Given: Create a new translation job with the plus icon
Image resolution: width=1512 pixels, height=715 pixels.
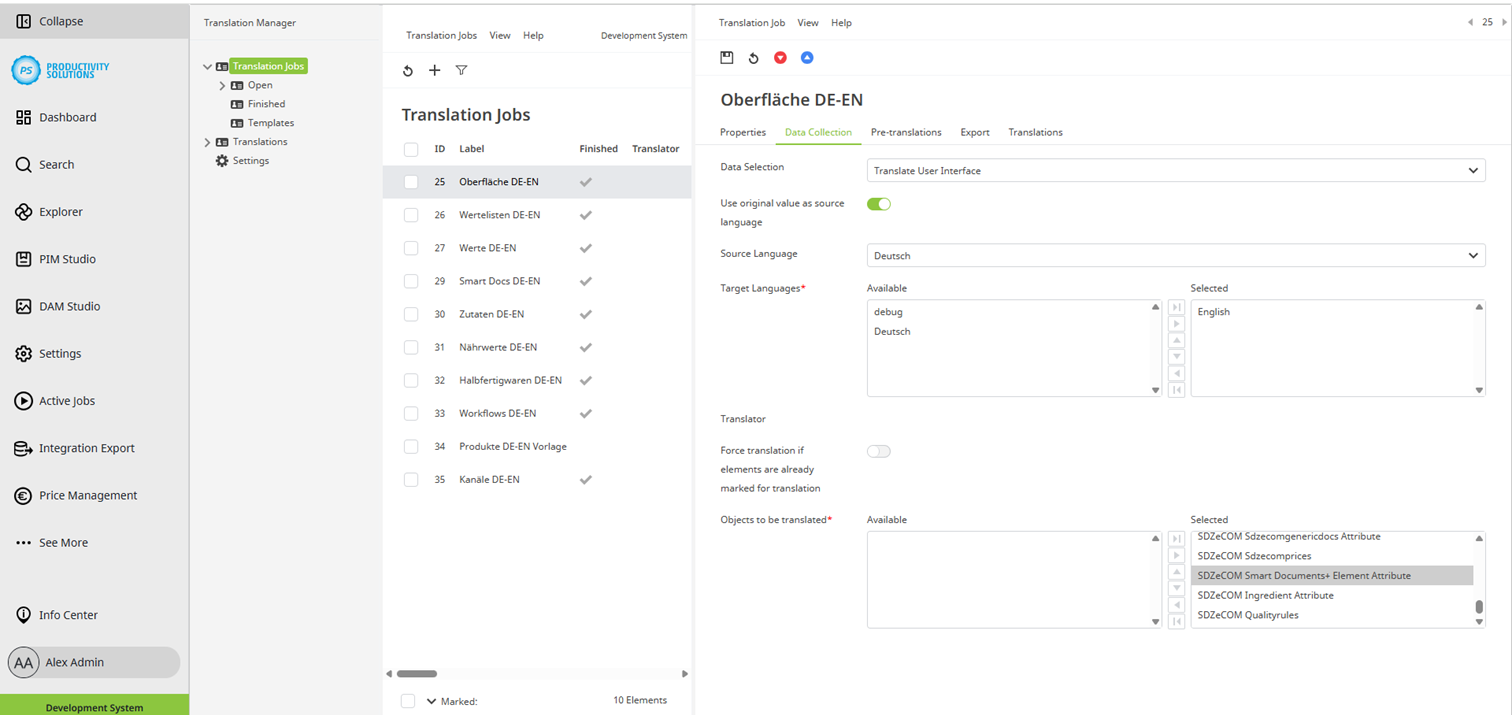Looking at the screenshot, I should tap(434, 70).
